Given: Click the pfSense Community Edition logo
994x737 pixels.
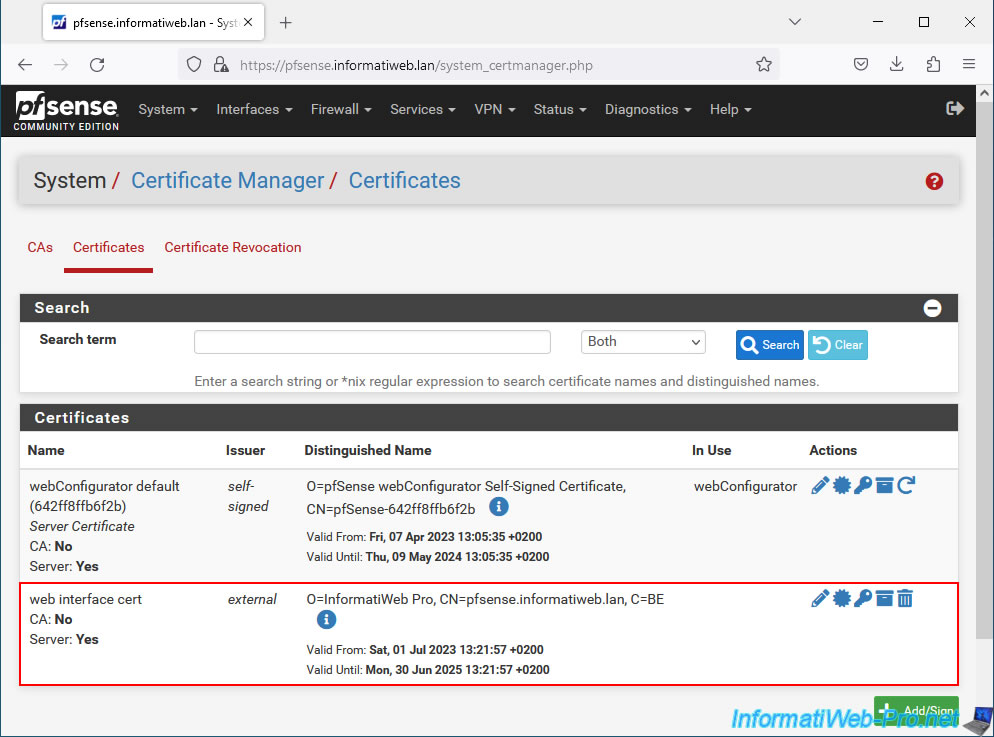Looking at the screenshot, I should [x=67, y=111].
